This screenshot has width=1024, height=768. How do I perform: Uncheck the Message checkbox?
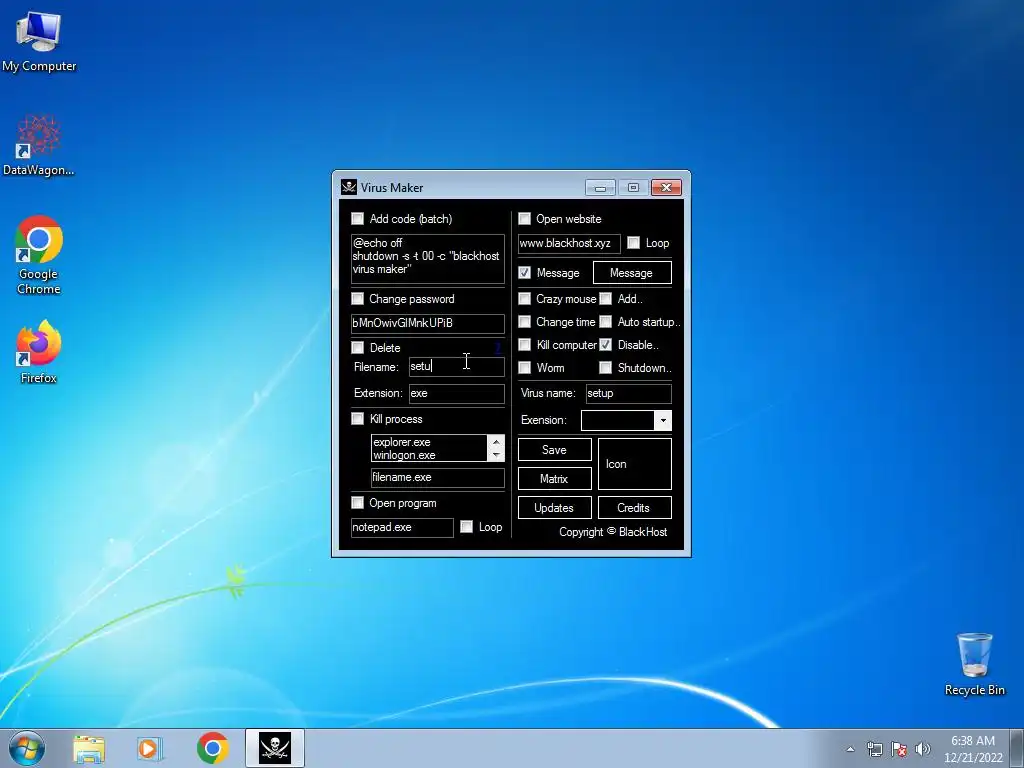[x=524, y=272]
